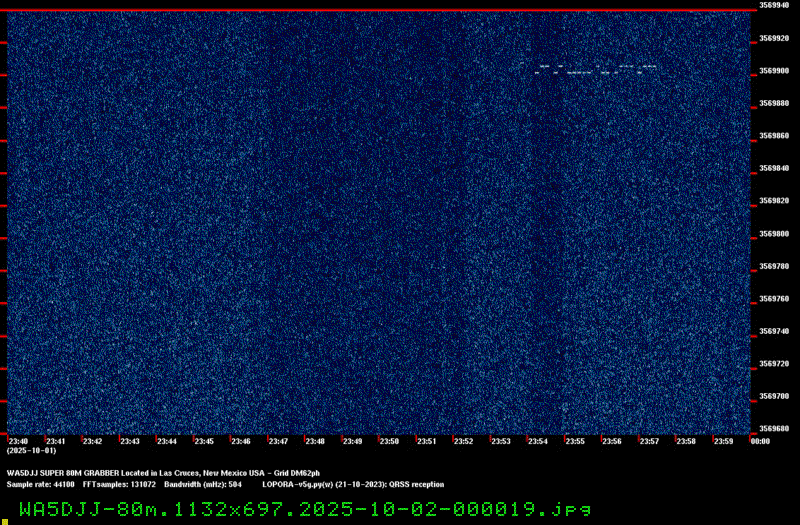
Task: Click the 23:52 time marker
Action: pos(464,441)
